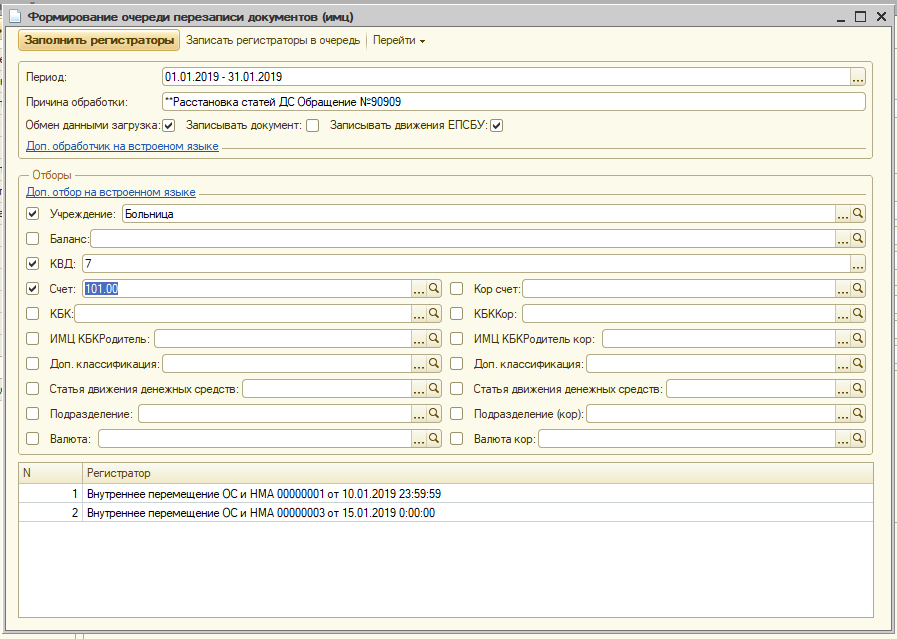Click magnifier for Подразделение (кор) field

858,414
